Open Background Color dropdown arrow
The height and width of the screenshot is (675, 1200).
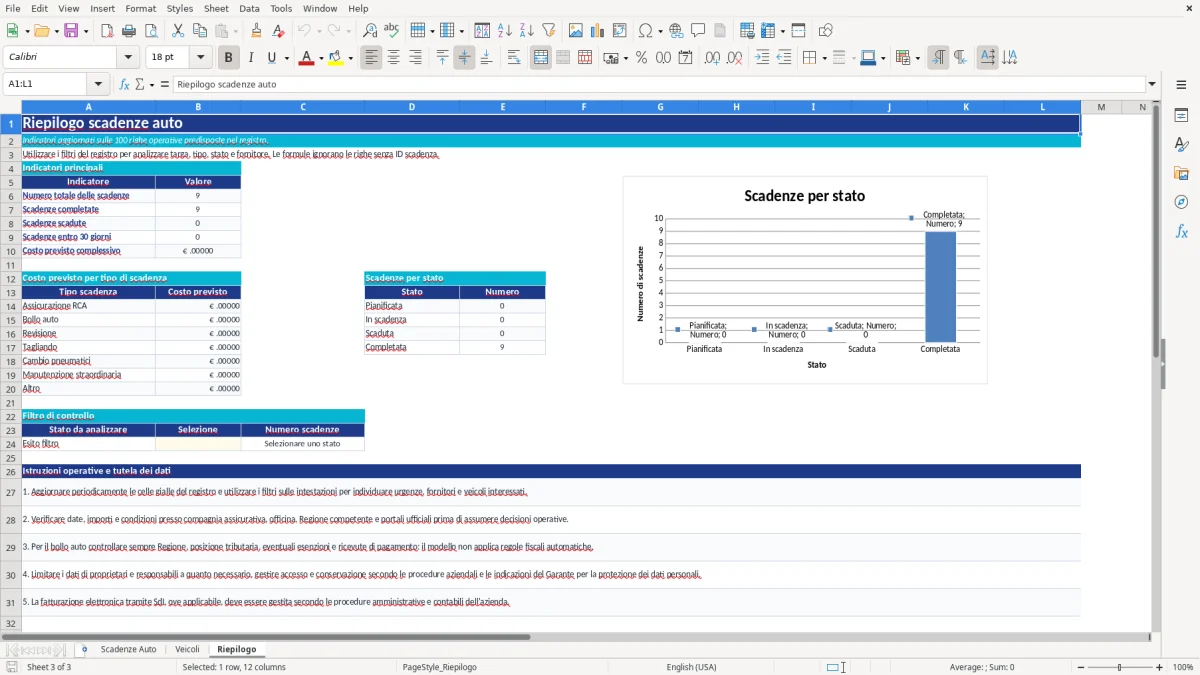pyautogui.click(x=350, y=58)
